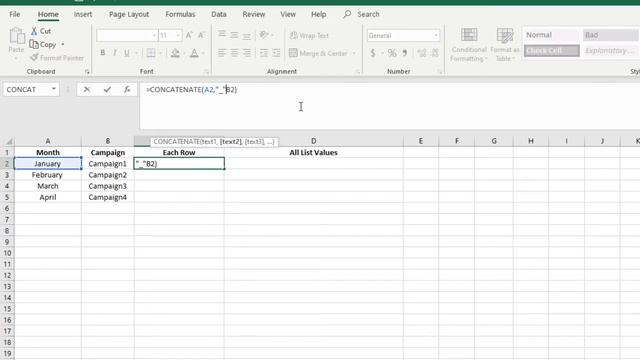Click the Comma Style icon
Viewport: 640px width, 360px height.
[x=404, y=53]
